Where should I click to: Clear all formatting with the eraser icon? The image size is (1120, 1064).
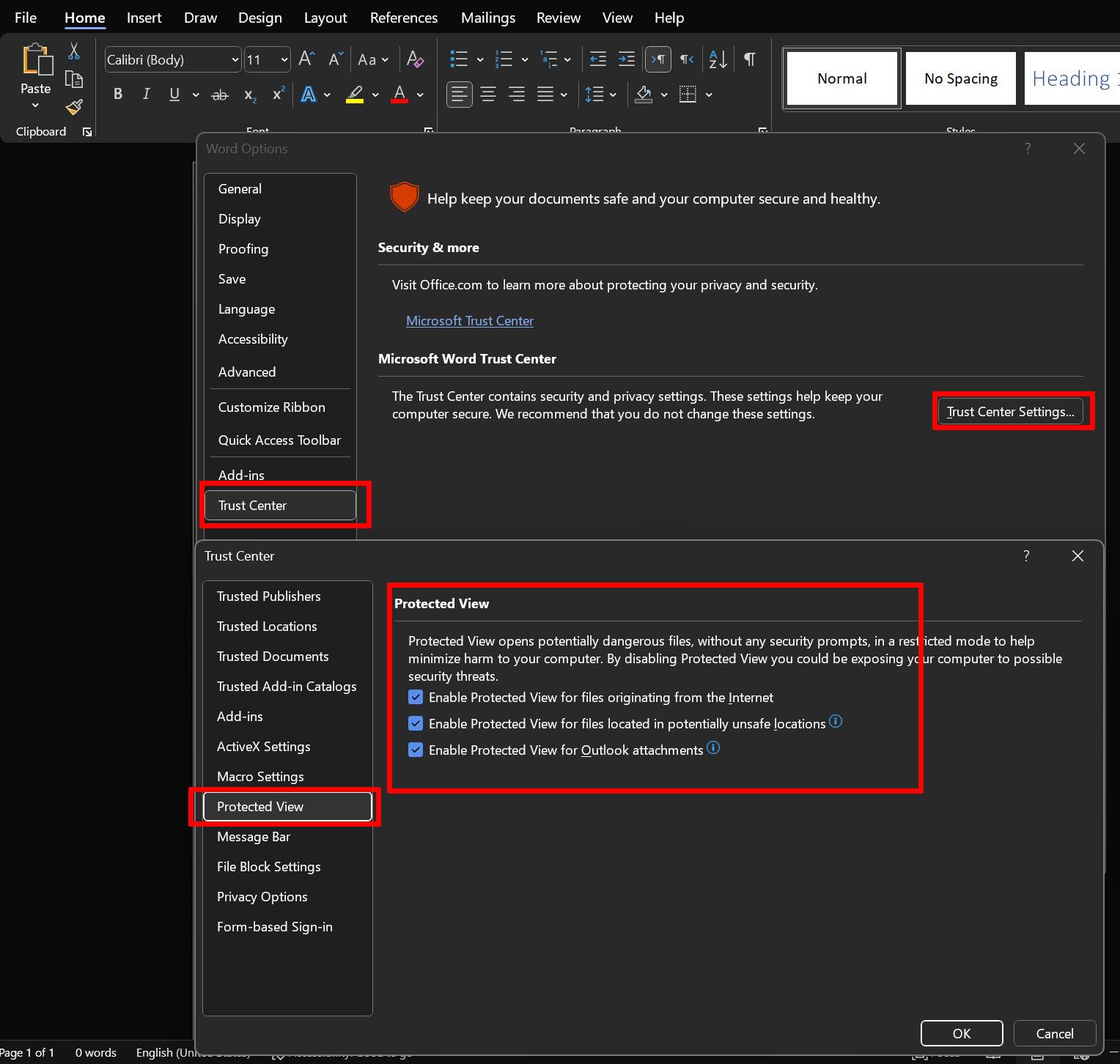tap(415, 59)
